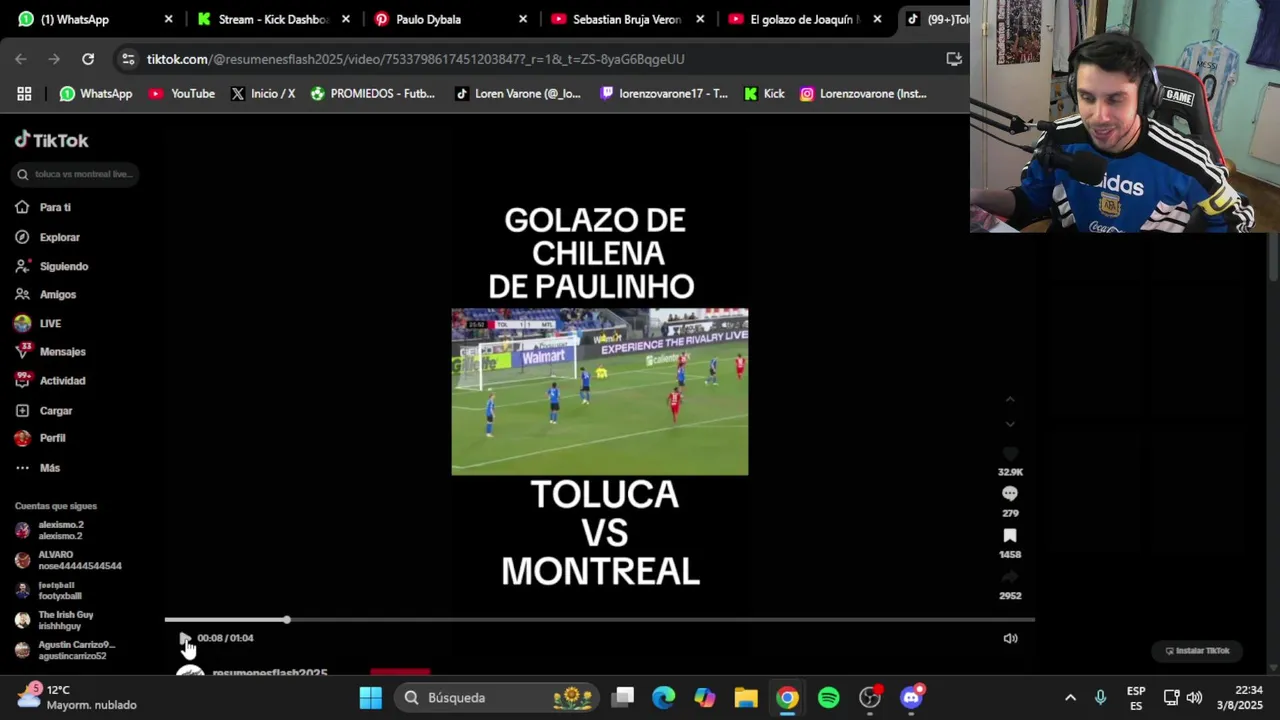1280x720 pixels.
Task: Open Amigos in TikTok sidebar
Action: pos(46,294)
